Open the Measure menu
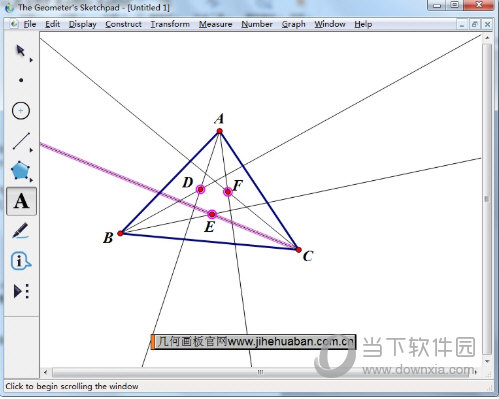 pos(215,24)
